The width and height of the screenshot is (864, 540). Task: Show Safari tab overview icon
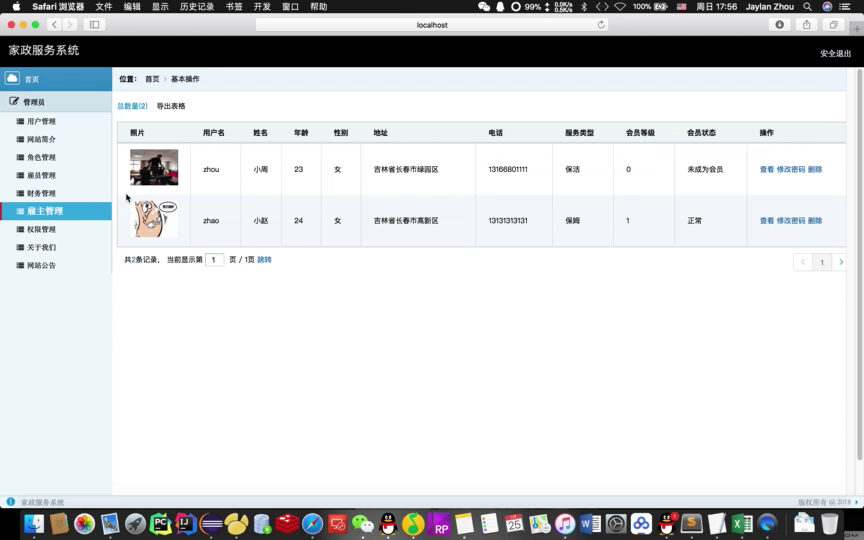(x=833, y=24)
